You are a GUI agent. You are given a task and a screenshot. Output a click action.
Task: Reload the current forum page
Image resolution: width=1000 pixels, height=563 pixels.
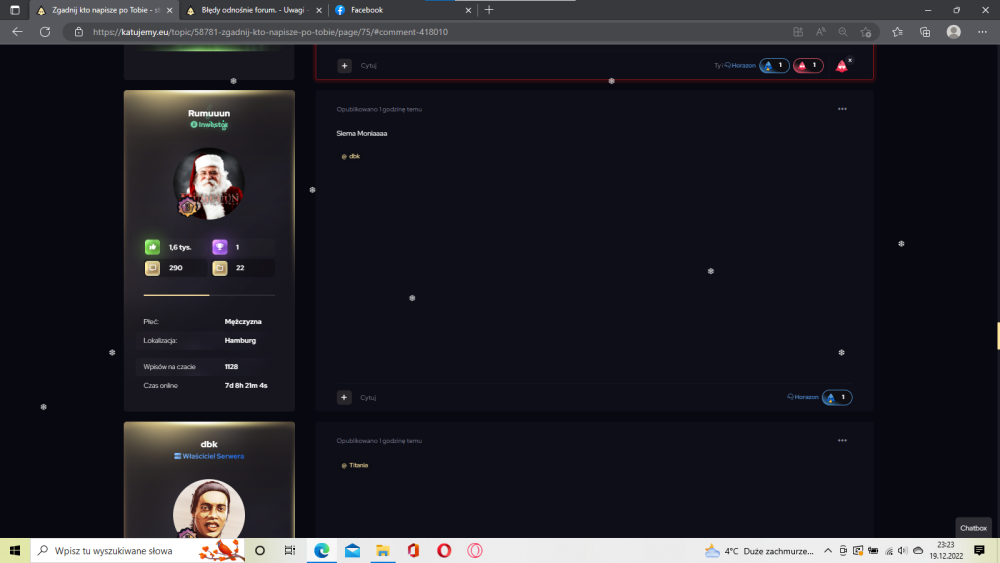point(45,32)
